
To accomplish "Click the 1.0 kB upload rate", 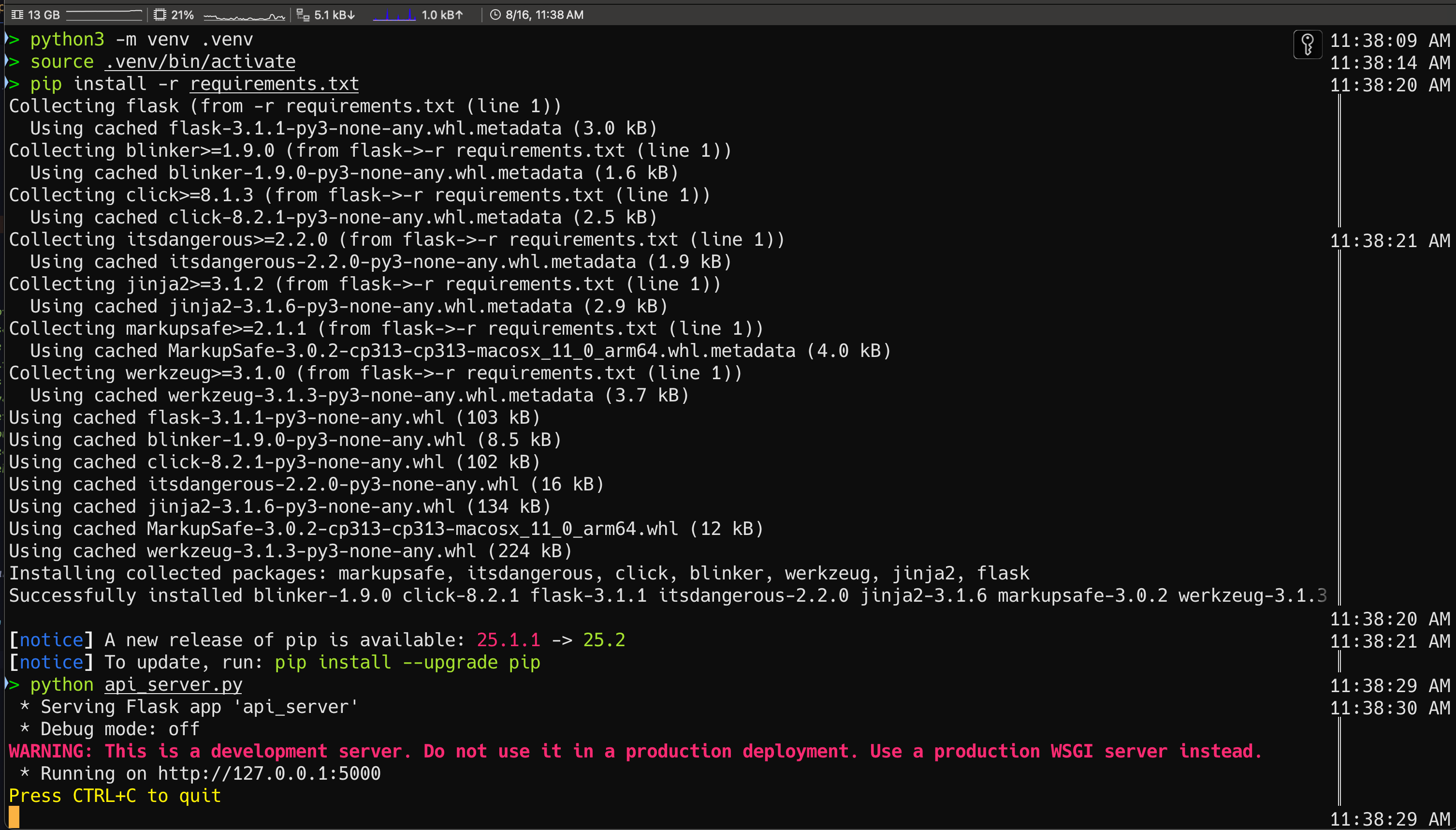I will pyautogui.click(x=442, y=15).
